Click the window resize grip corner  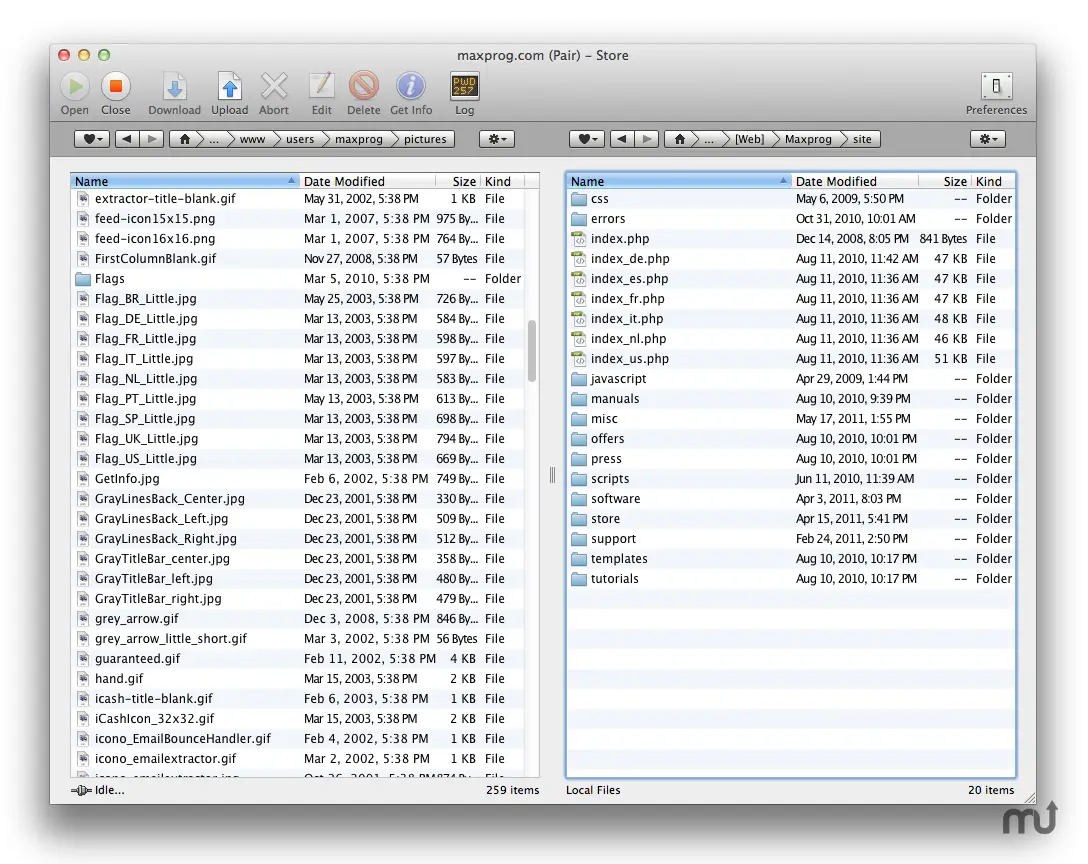(x=1030, y=798)
